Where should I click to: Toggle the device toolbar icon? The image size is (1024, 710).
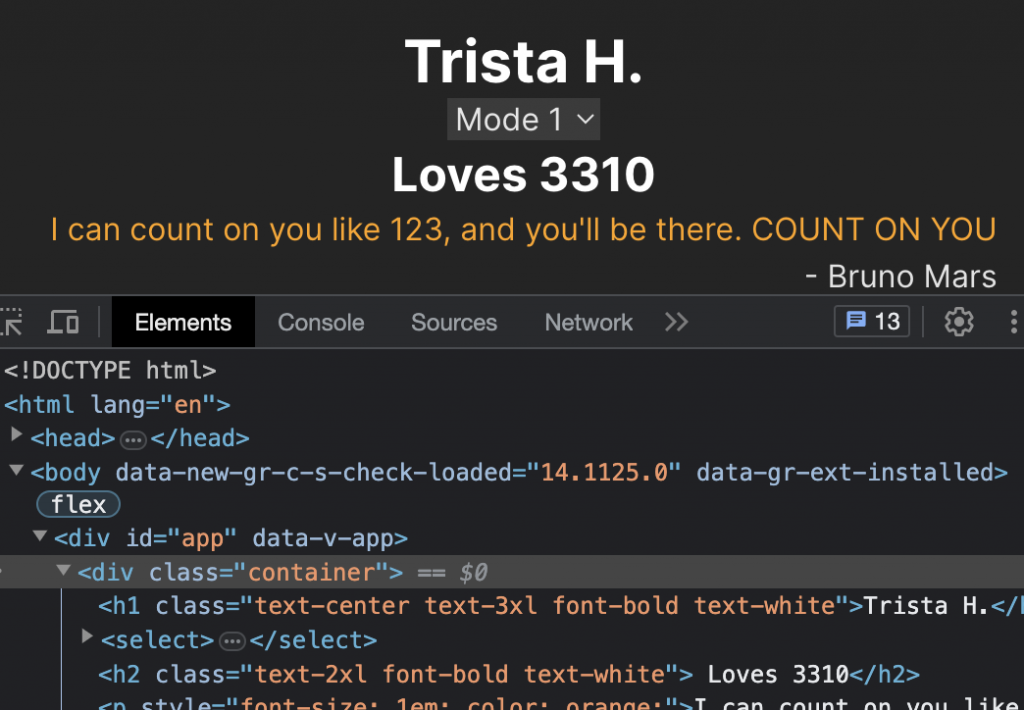coord(63,322)
